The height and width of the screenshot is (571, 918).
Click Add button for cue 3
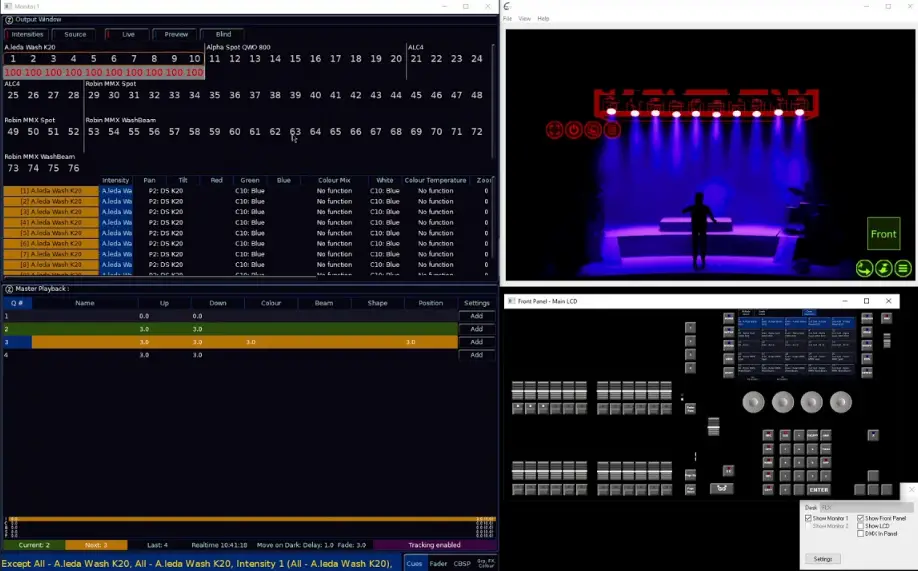coord(477,342)
